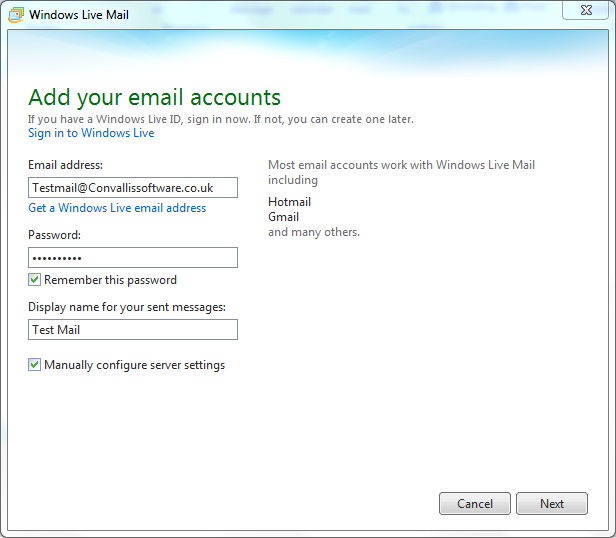Click the 'Password:' label
The height and width of the screenshot is (538, 616).
[54, 235]
